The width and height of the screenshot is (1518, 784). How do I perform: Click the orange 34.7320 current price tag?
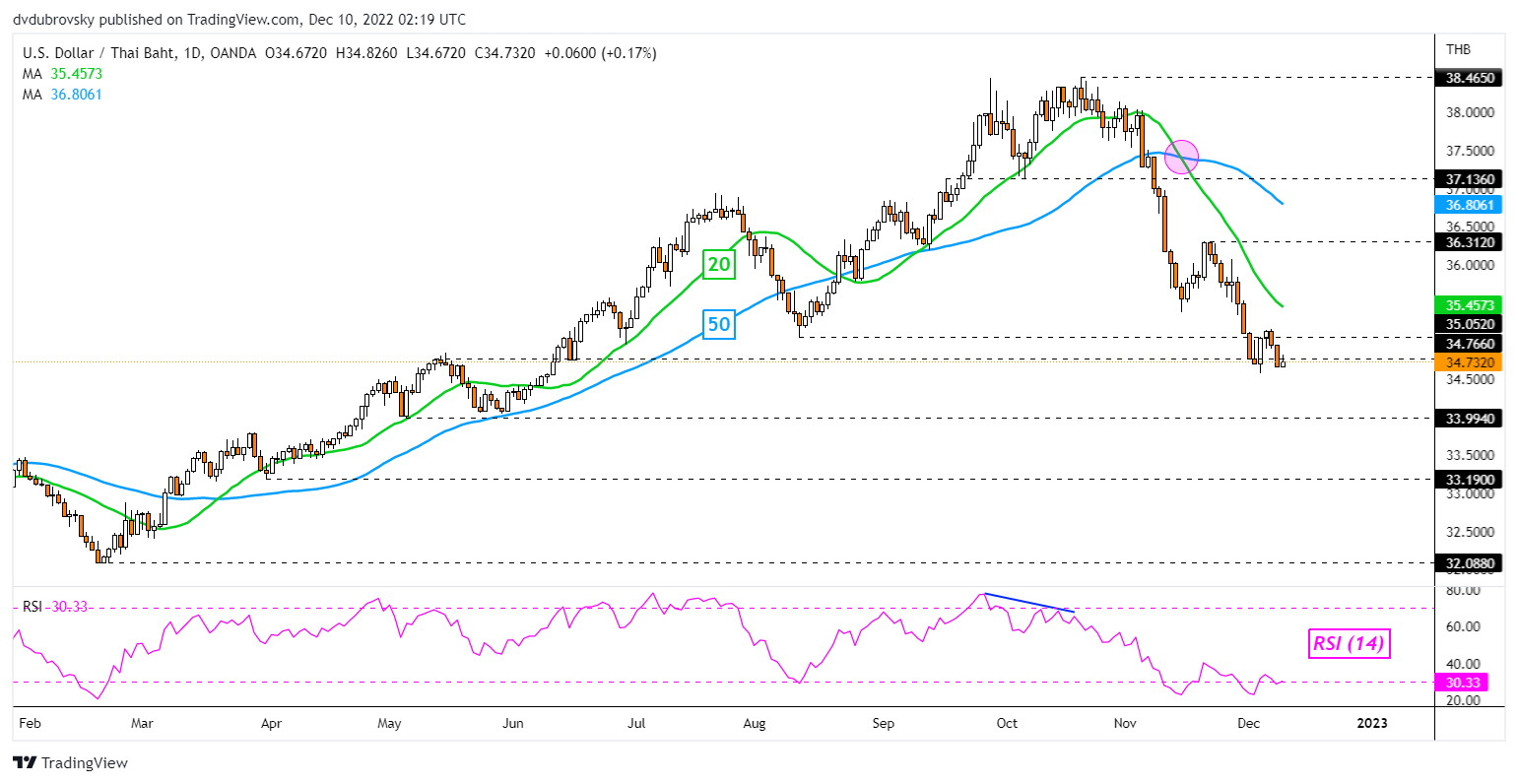click(1471, 363)
